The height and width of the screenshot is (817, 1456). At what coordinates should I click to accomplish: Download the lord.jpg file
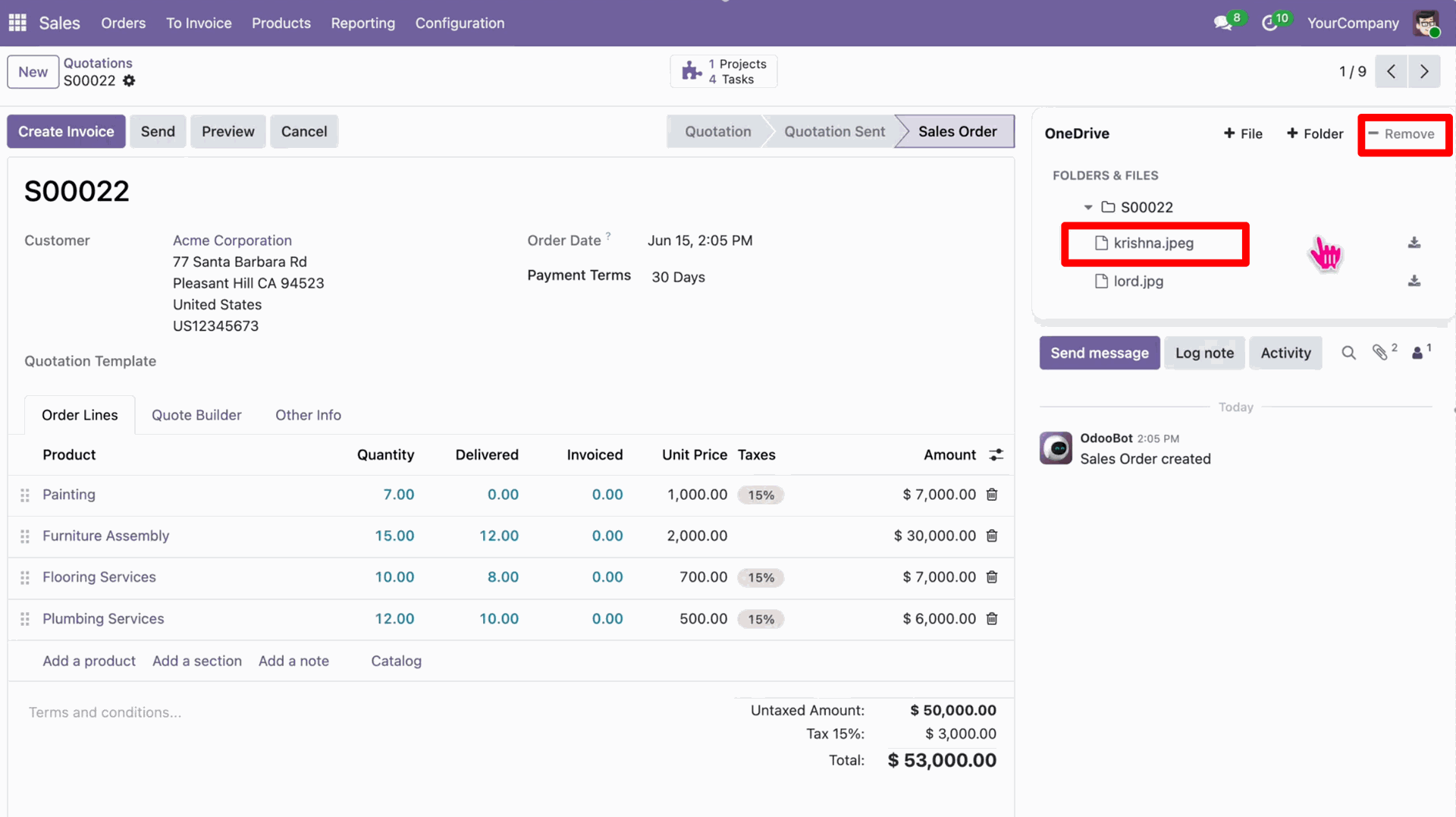pos(1414,281)
